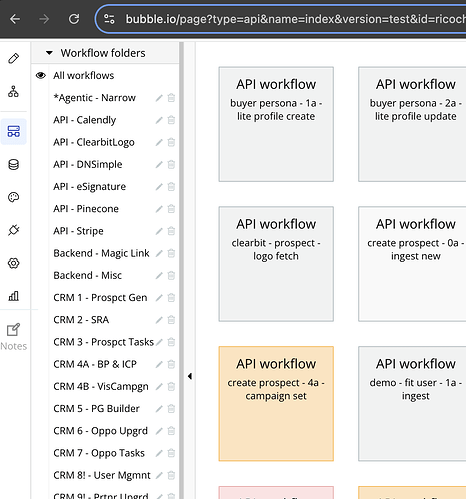The image size is (466, 499).
Task: Click the browser address bar URL
Action: [x=295, y=19]
